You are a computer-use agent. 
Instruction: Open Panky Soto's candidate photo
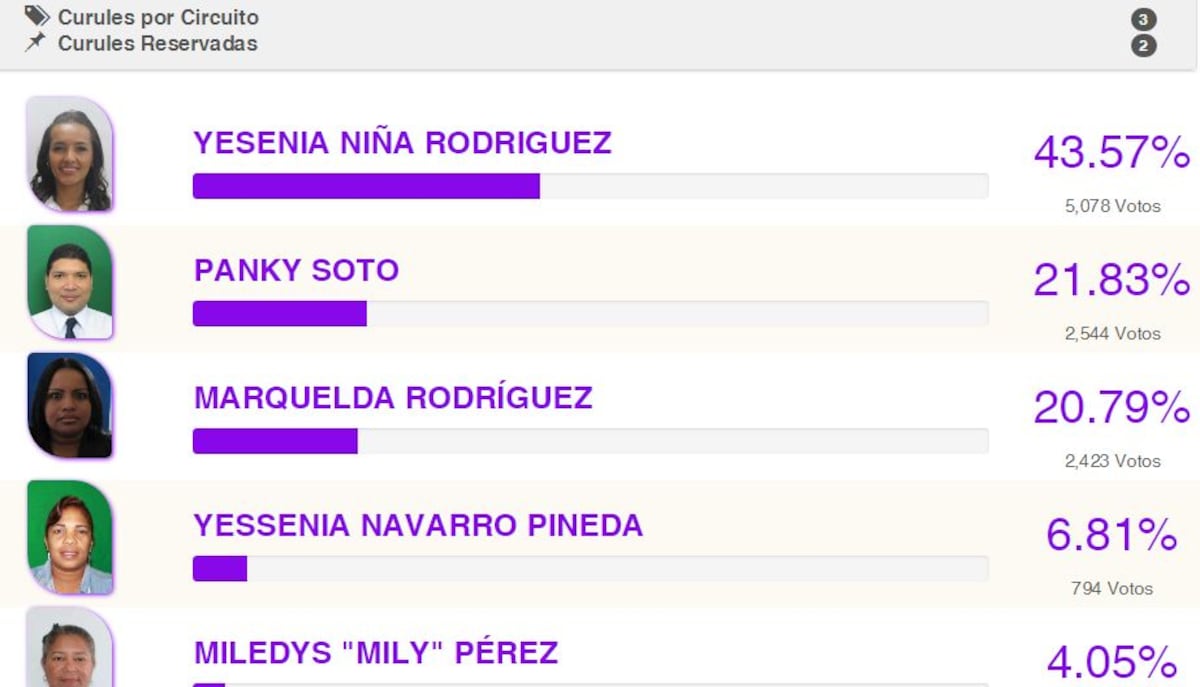tap(69, 282)
